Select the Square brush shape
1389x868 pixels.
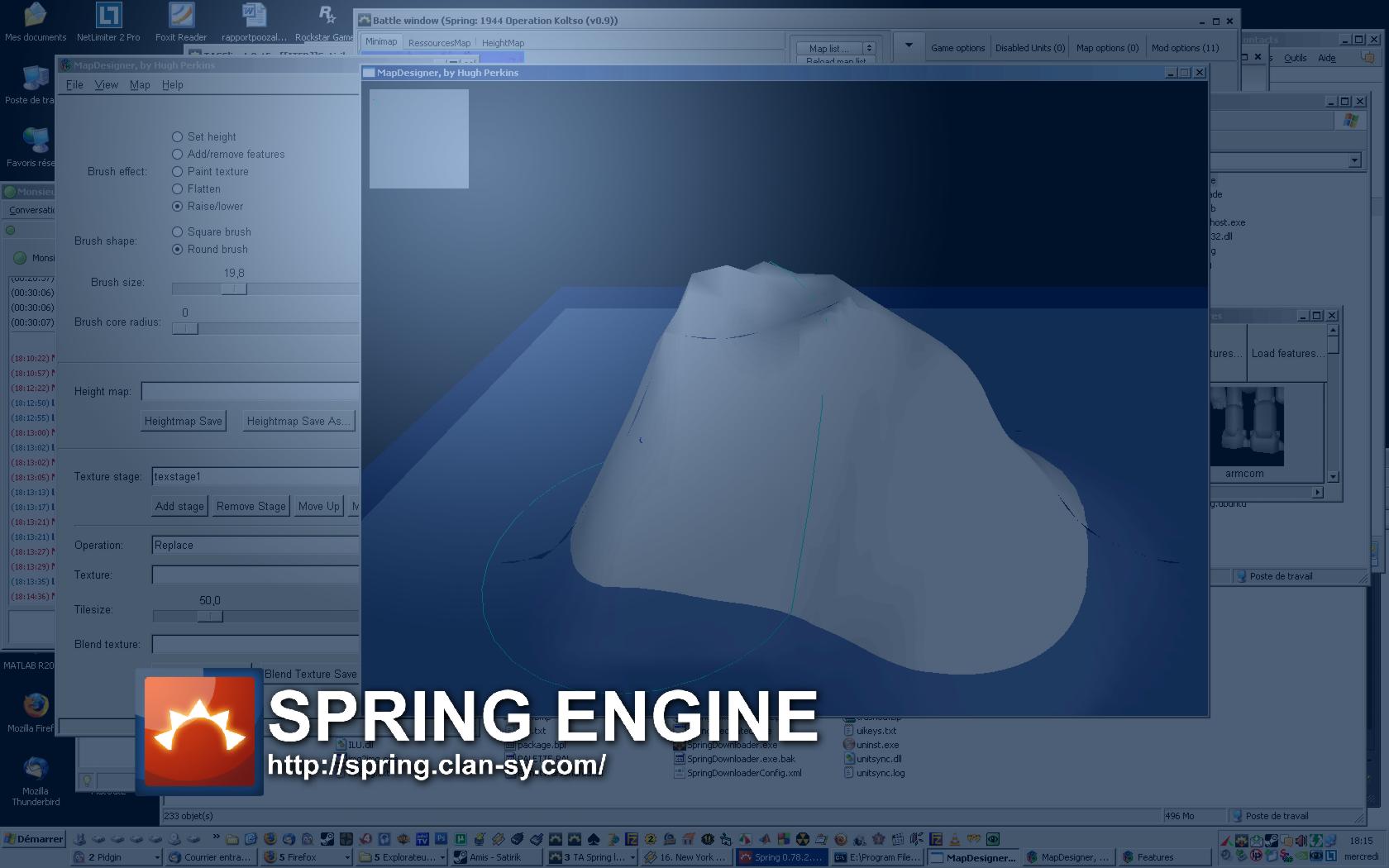pyautogui.click(x=177, y=232)
